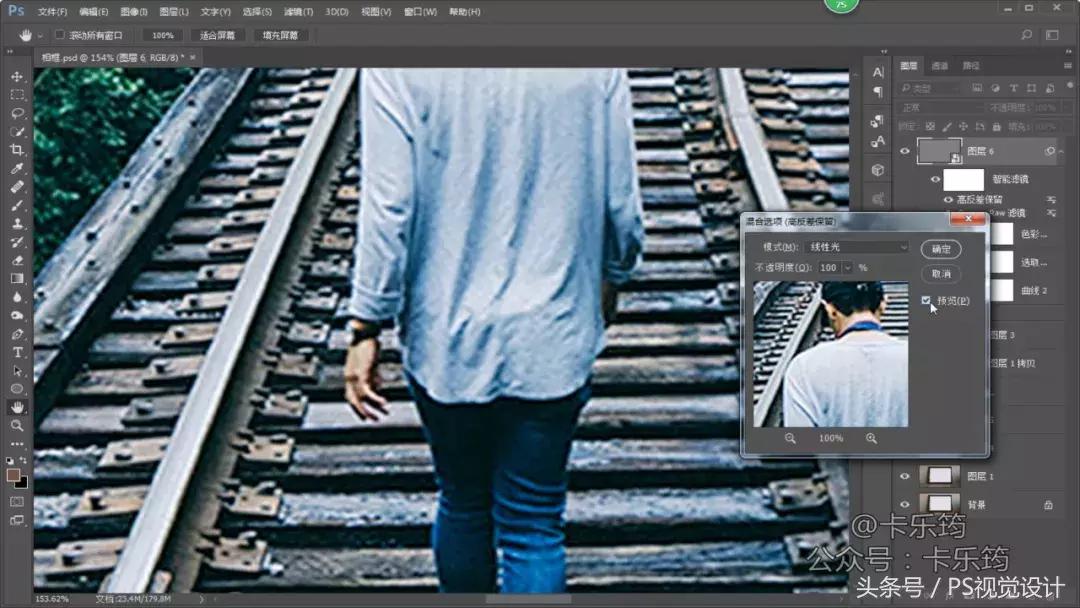Switch to the 路径 paths tab

971,65
